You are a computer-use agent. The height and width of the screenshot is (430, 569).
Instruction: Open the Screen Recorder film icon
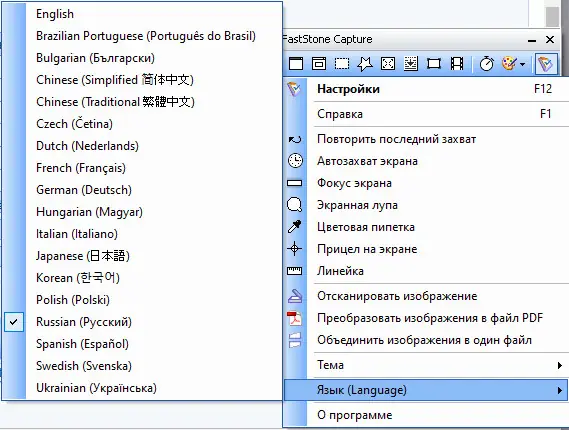pos(457,64)
